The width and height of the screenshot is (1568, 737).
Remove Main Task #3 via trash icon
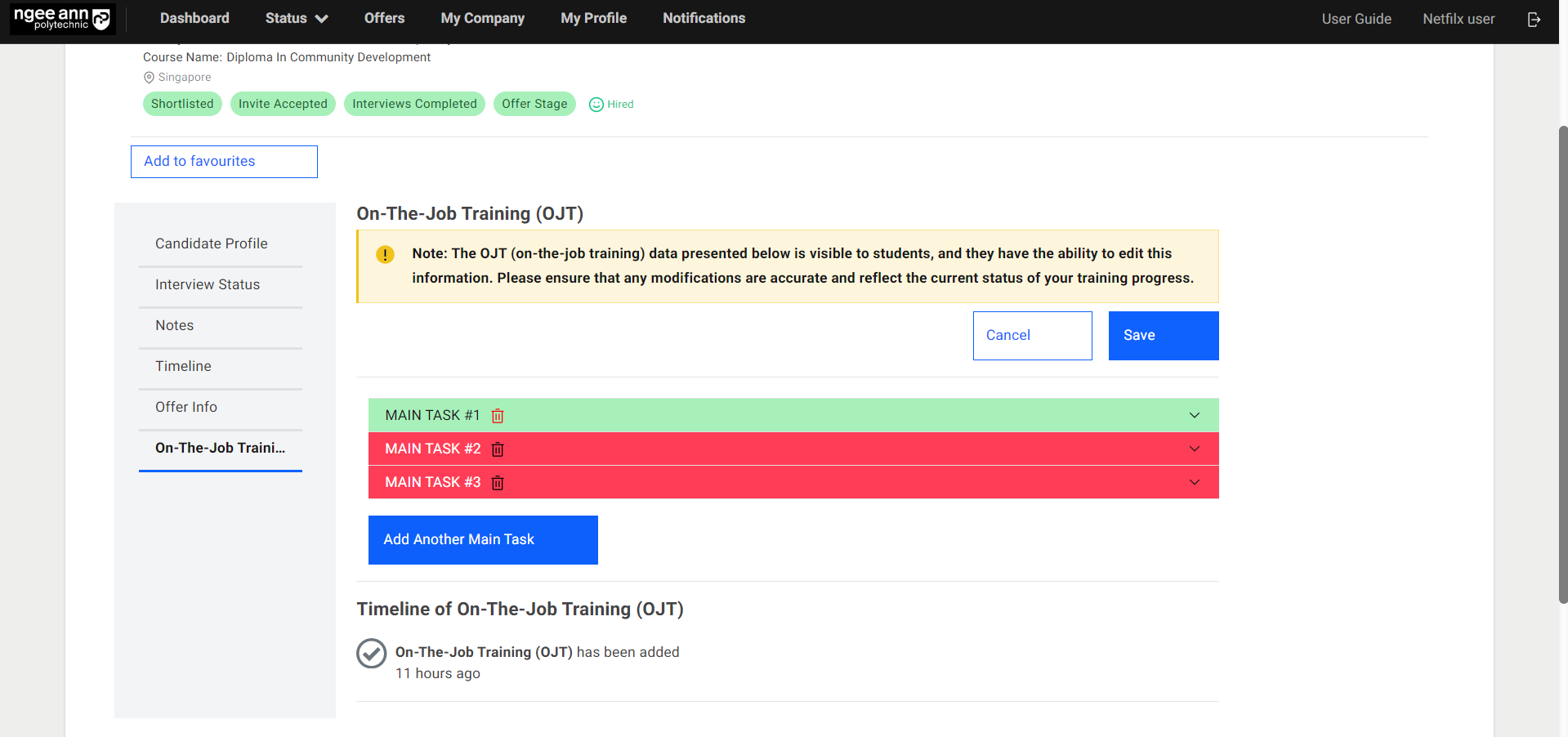tap(498, 483)
